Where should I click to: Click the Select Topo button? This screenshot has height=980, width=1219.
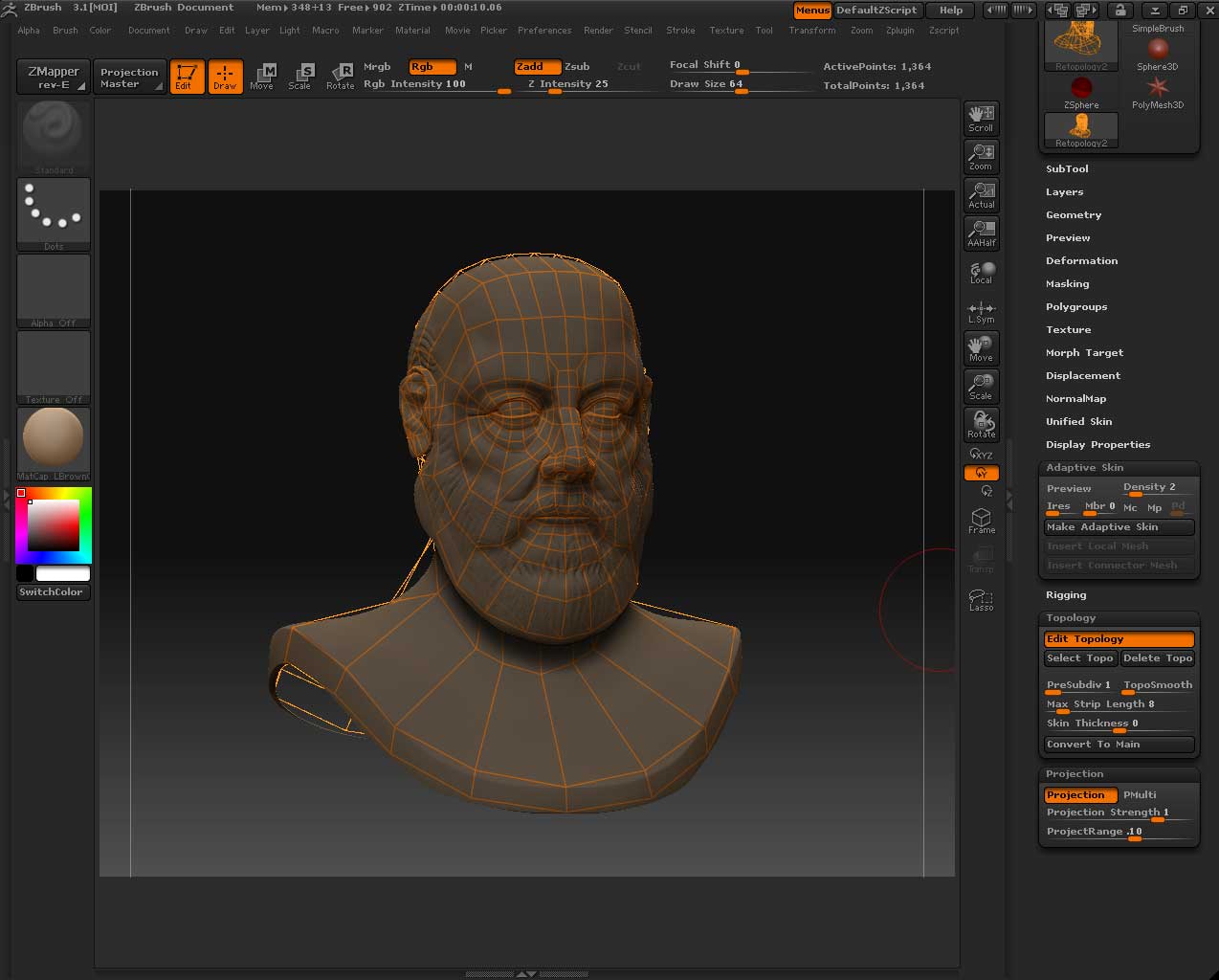point(1080,657)
